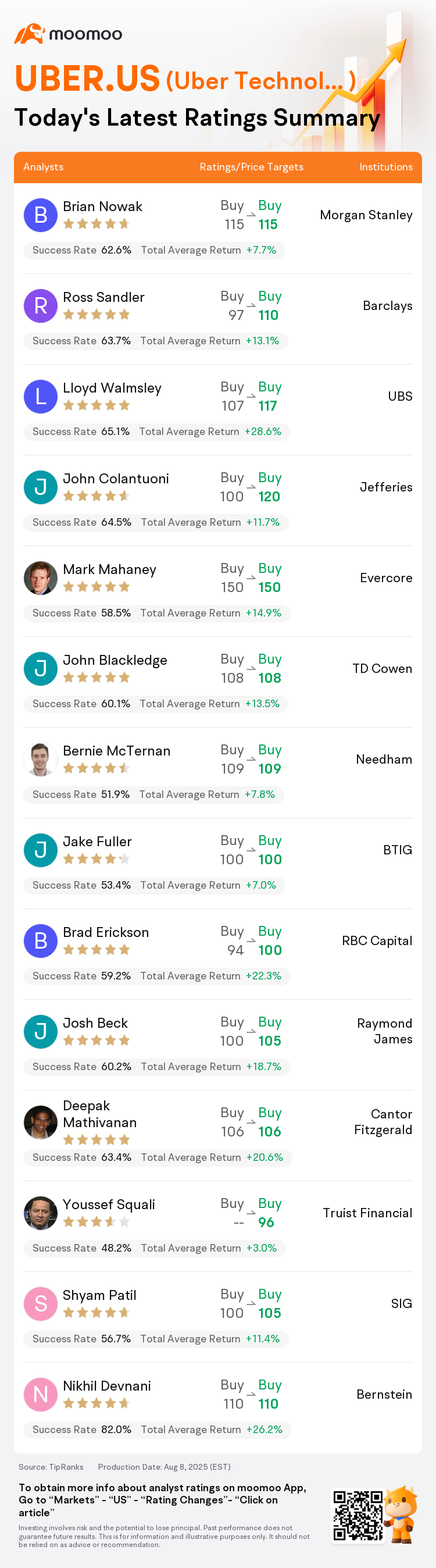This screenshot has width=436, height=1568.
Task: Select Youssef Squali's 96 price target
Action: (266, 1223)
